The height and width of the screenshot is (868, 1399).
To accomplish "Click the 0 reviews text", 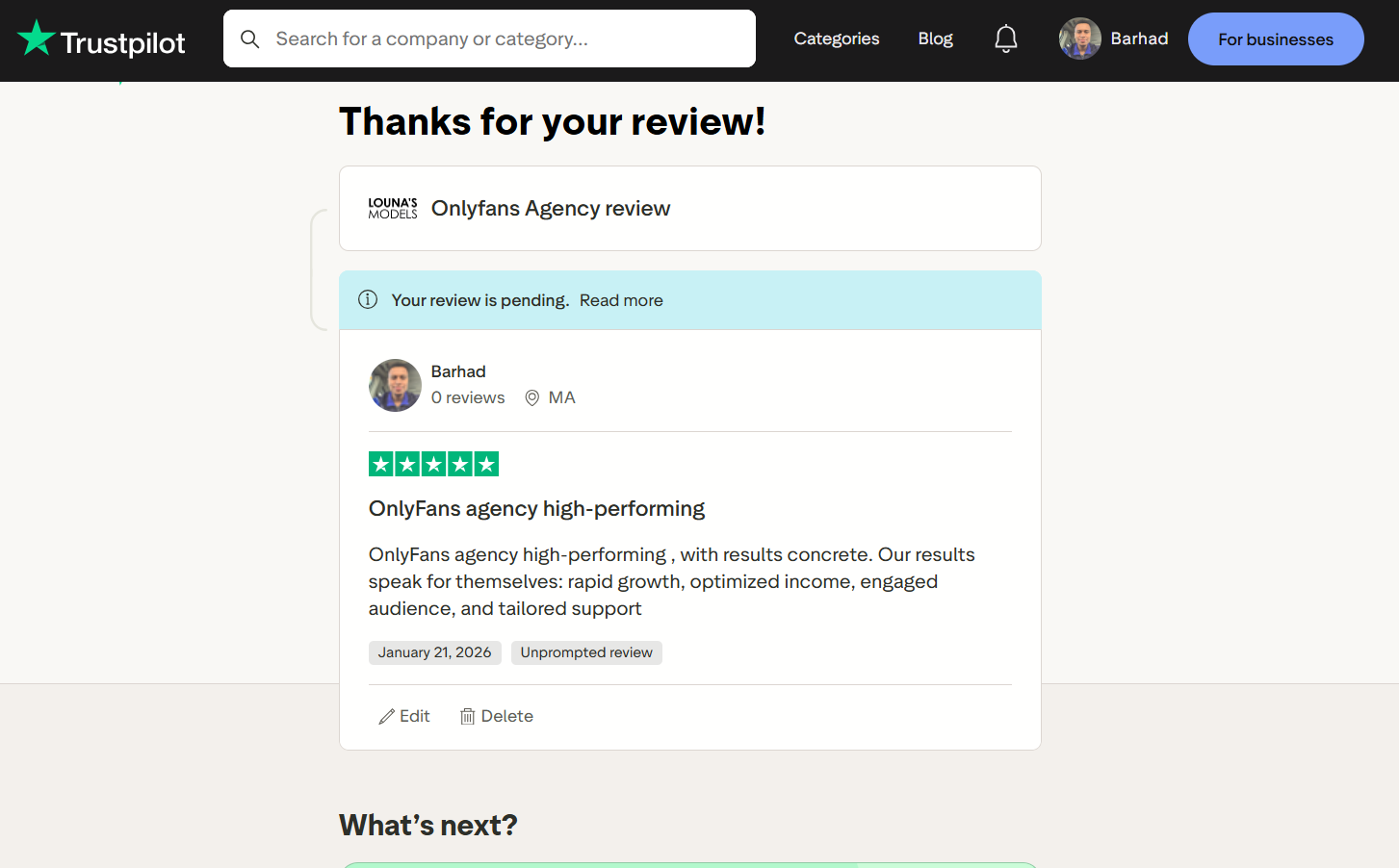I will (468, 397).
